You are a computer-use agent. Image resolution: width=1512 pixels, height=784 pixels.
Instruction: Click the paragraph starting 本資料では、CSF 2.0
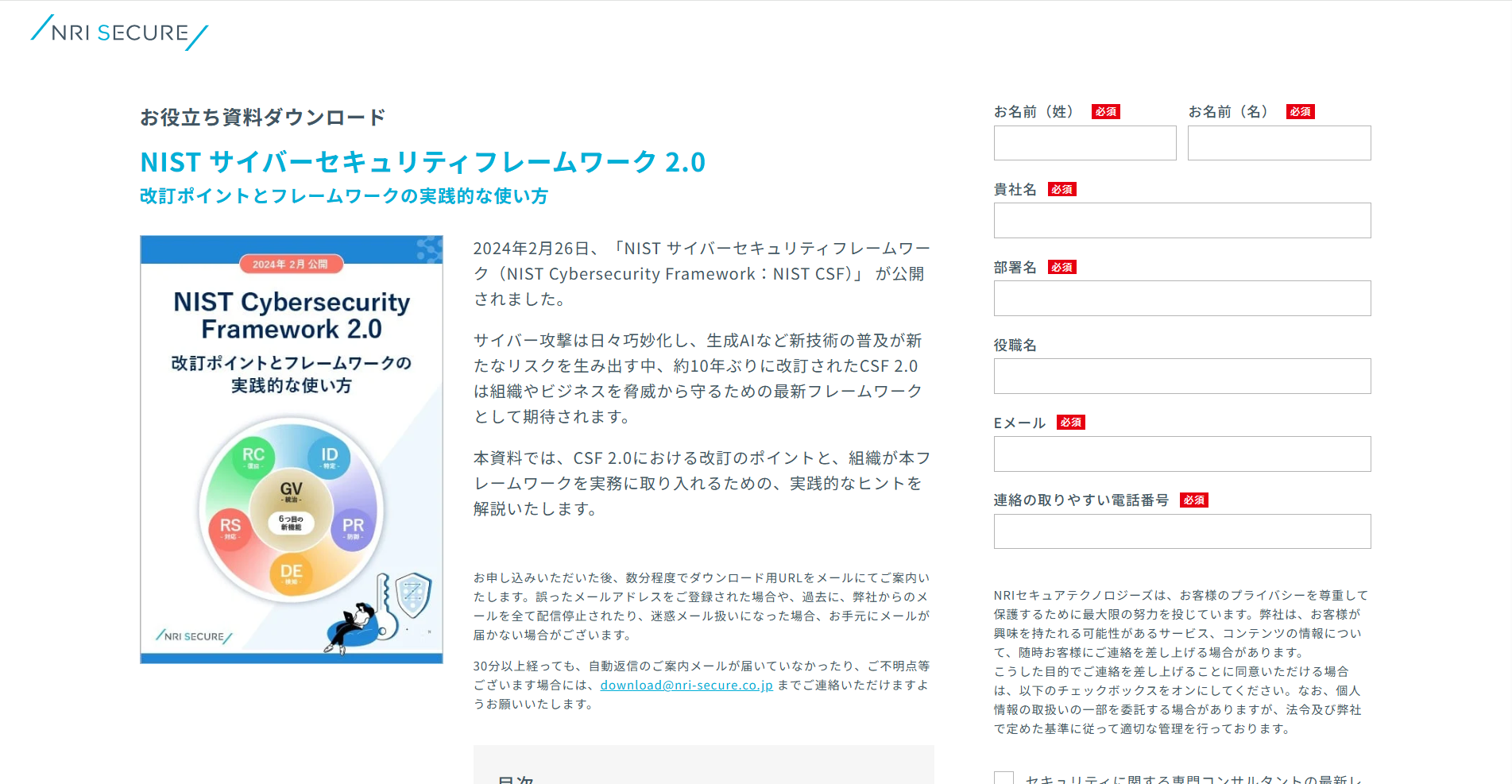[x=702, y=483]
